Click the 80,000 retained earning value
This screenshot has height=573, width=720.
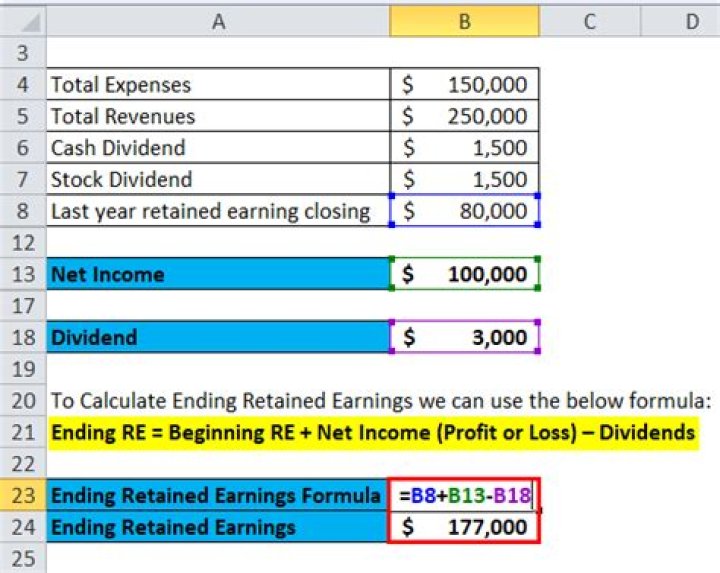click(464, 211)
